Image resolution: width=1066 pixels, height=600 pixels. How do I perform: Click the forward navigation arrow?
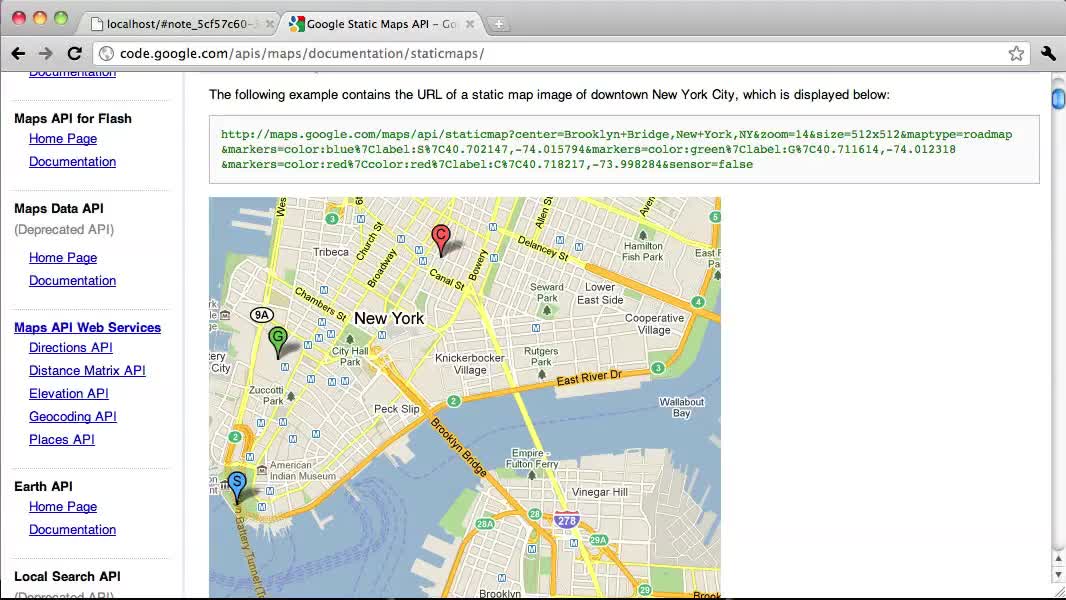pyautogui.click(x=45, y=53)
